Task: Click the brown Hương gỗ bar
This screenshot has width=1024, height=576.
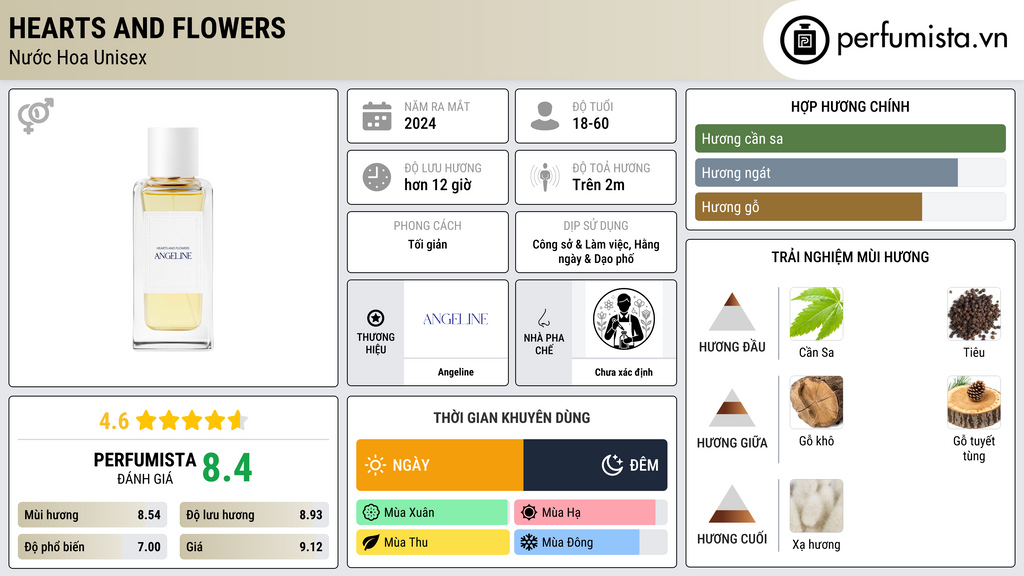Action: point(808,207)
